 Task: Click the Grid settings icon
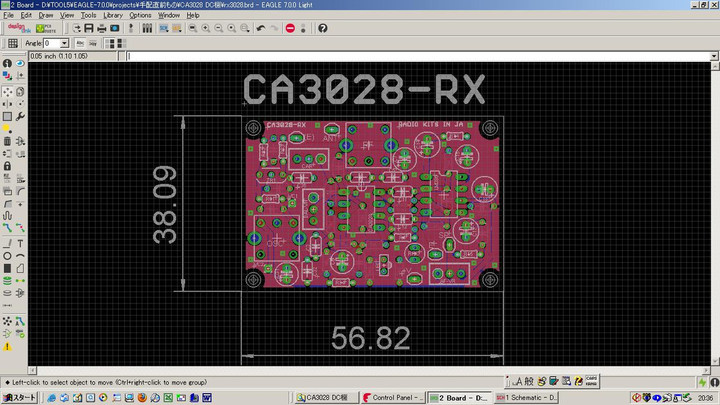coord(12,43)
